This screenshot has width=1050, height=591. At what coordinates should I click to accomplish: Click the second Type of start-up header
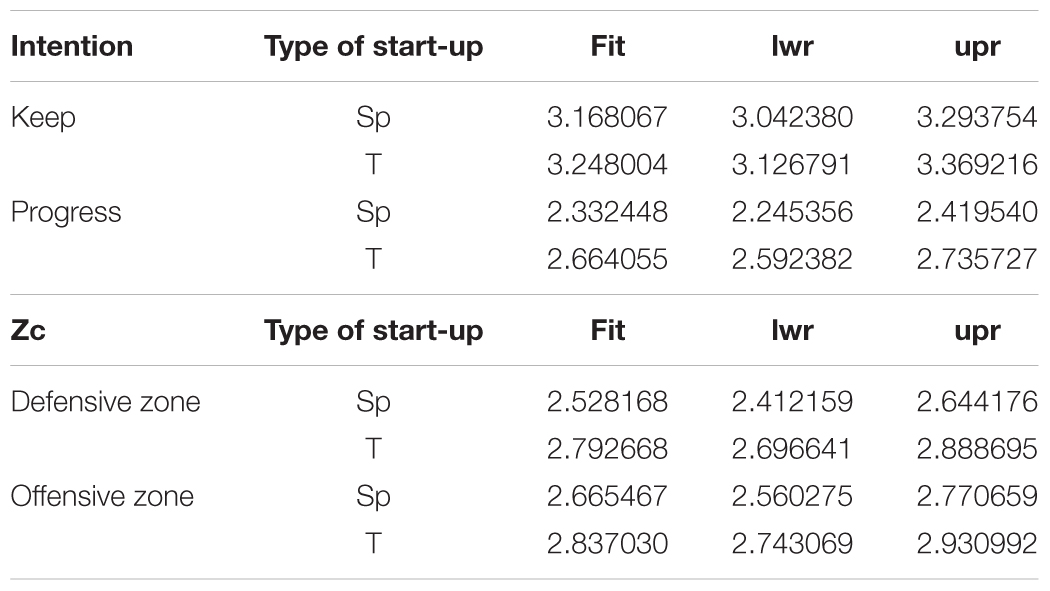373,332
